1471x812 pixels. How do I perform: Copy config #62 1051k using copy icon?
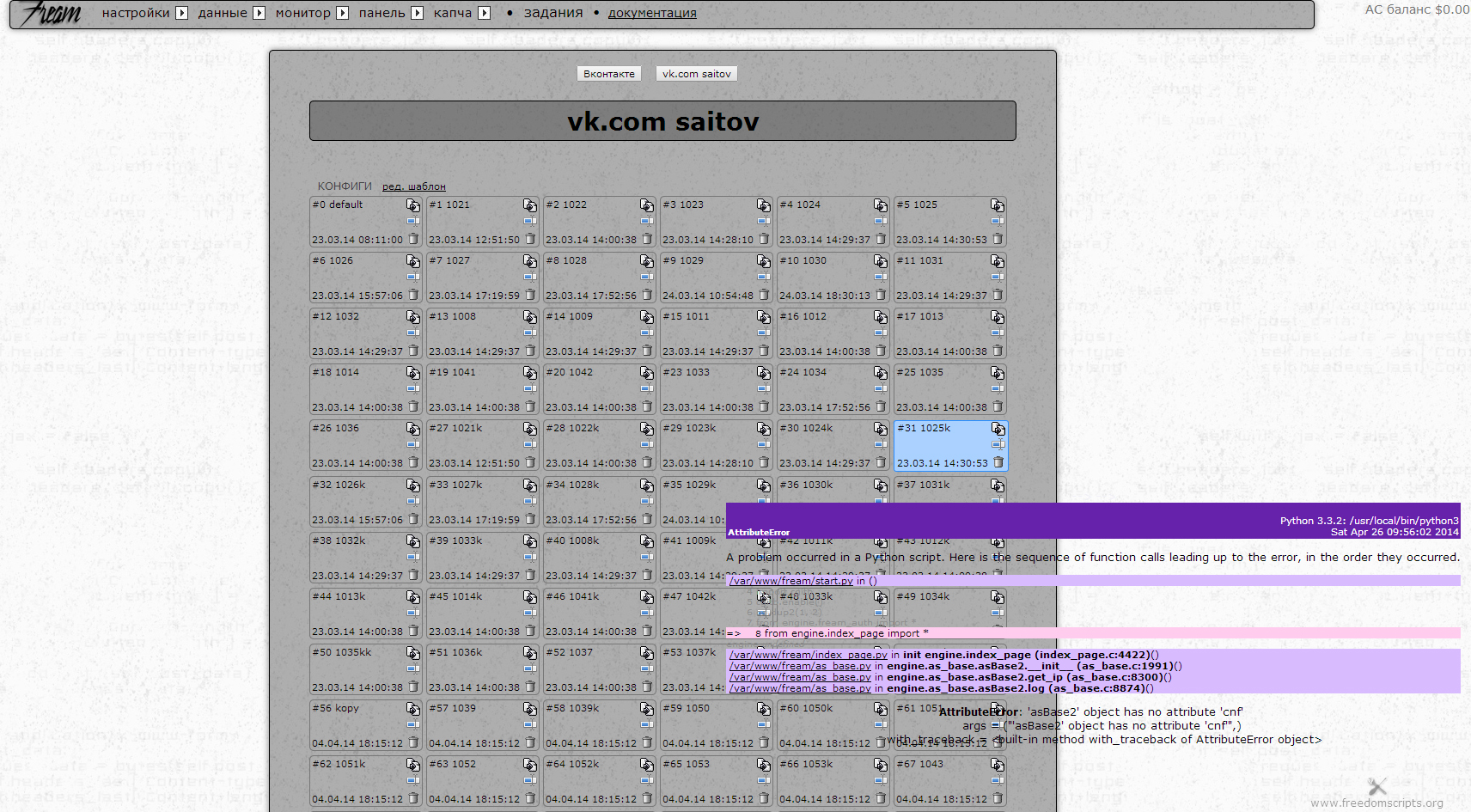[x=413, y=765]
